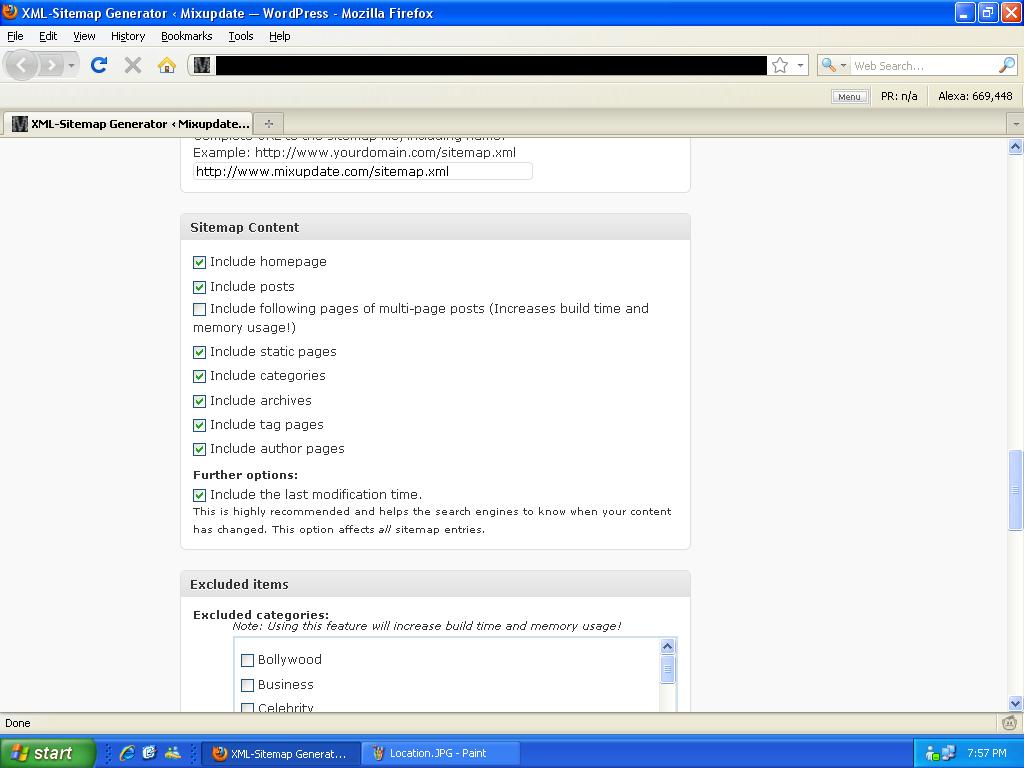
Task: Click the Done status bar text
Action: point(18,723)
